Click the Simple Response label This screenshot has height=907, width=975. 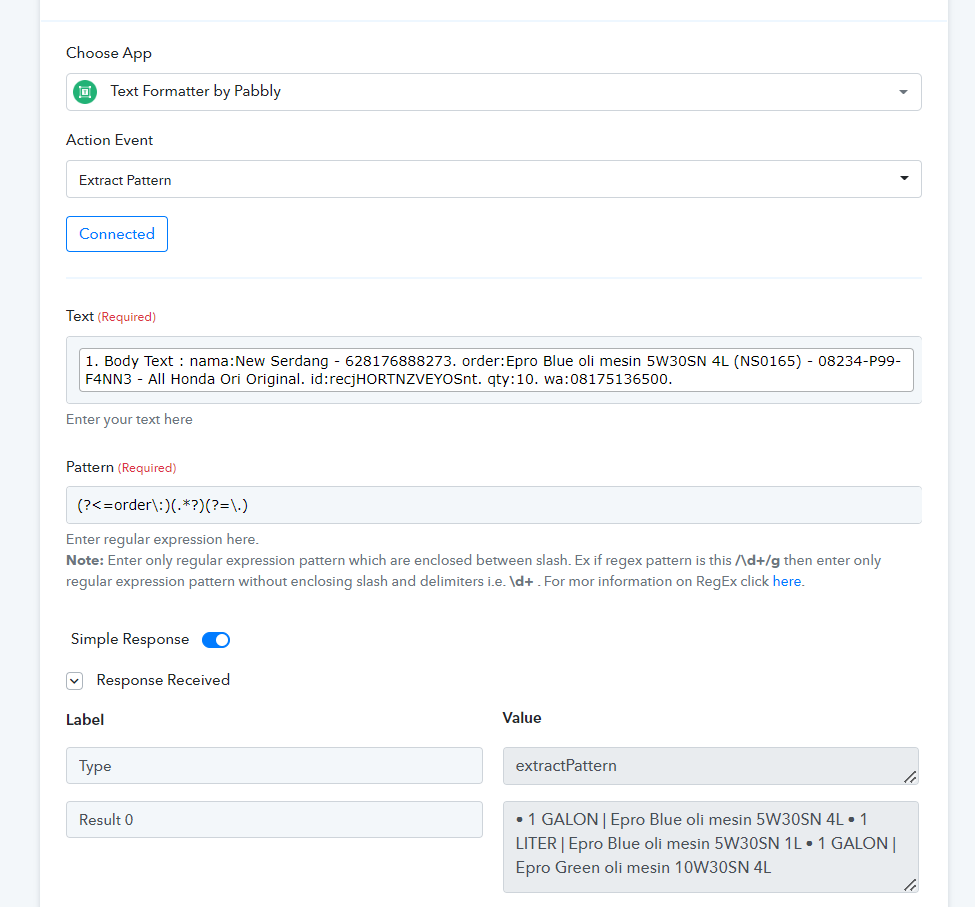130,639
